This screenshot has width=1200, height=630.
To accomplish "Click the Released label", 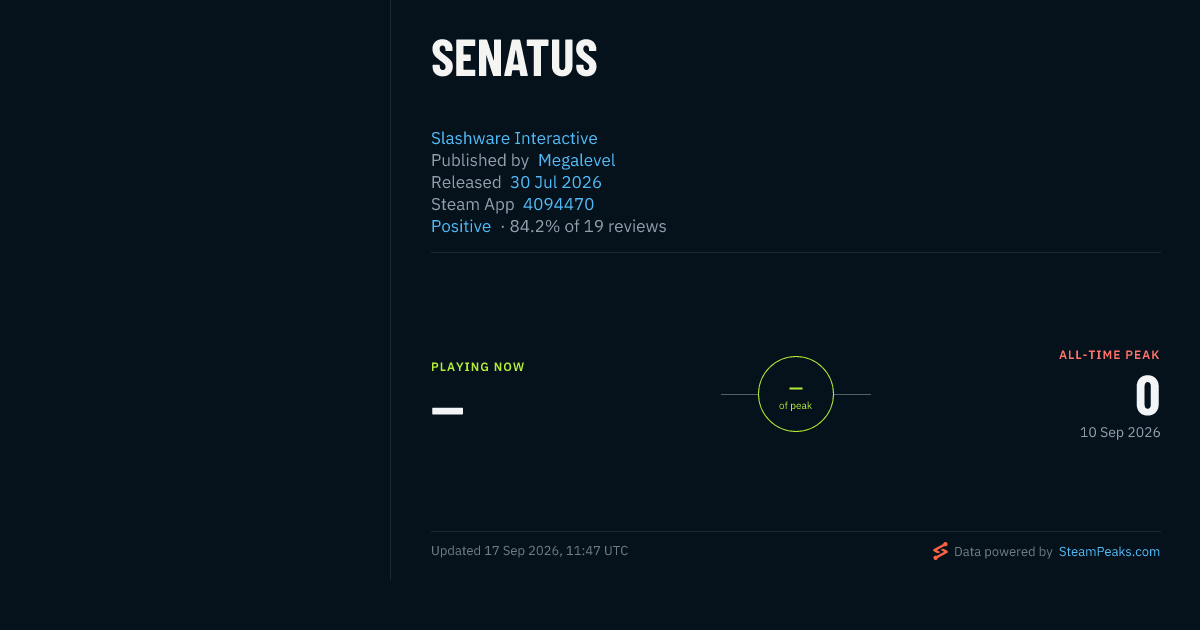I will [466, 182].
